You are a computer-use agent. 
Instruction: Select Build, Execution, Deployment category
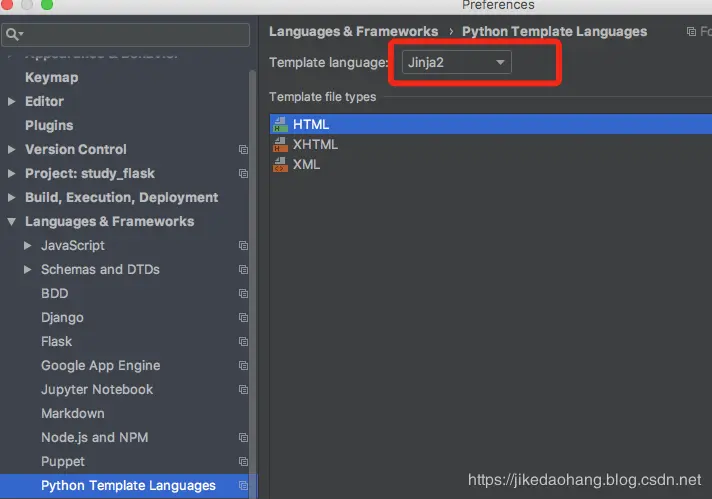coord(122,198)
